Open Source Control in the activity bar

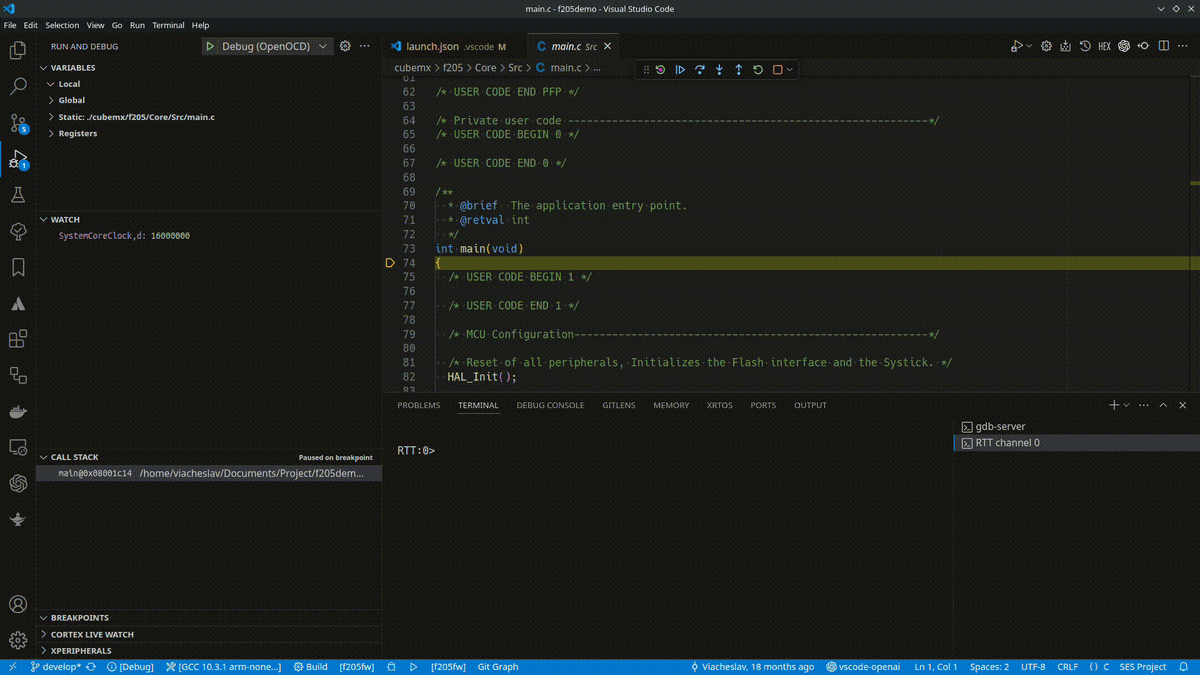pos(17,122)
